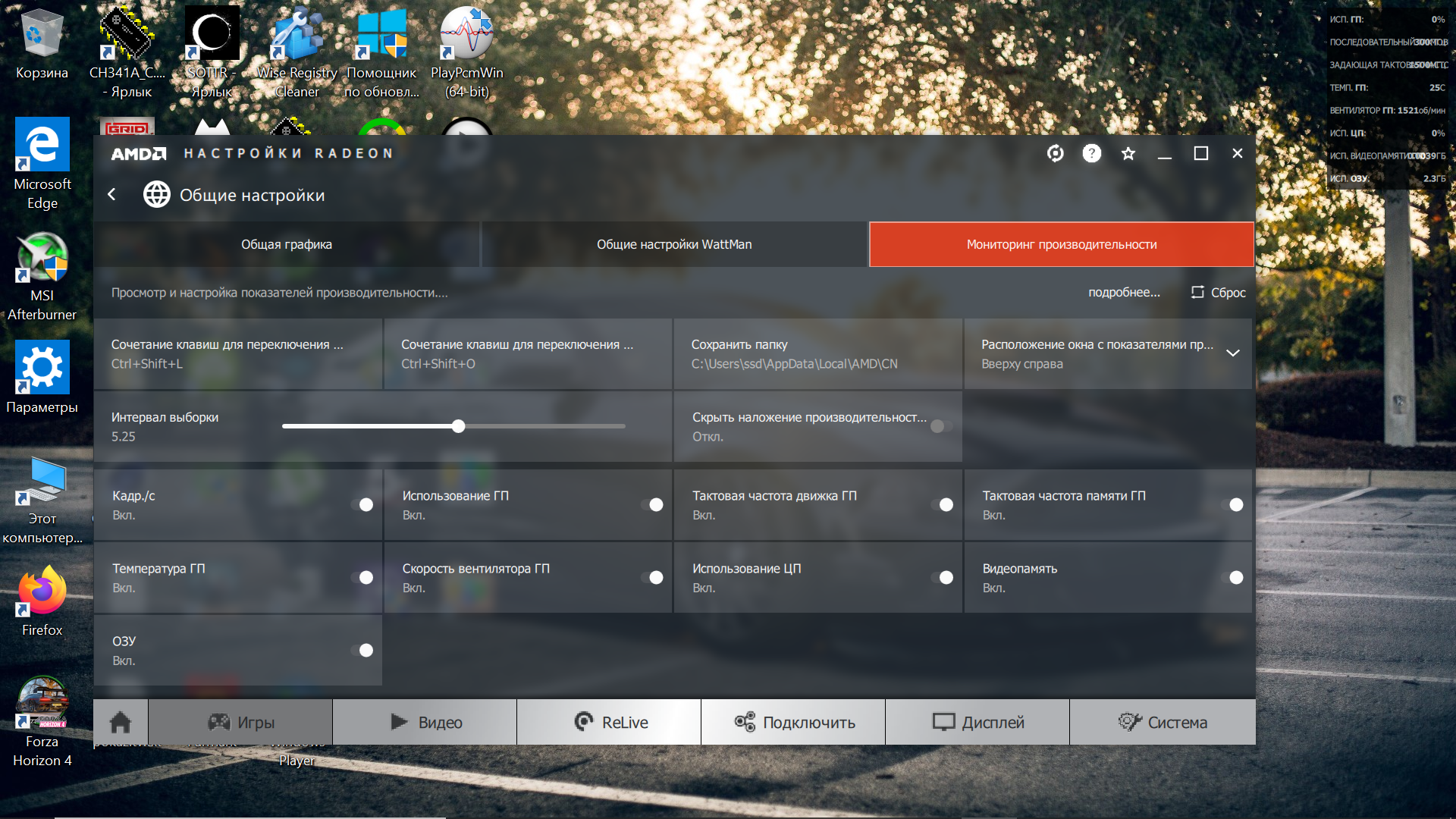Turn off the ОЗУ metric switch
The image size is (1456, 819).
click(x=362, y=651)
